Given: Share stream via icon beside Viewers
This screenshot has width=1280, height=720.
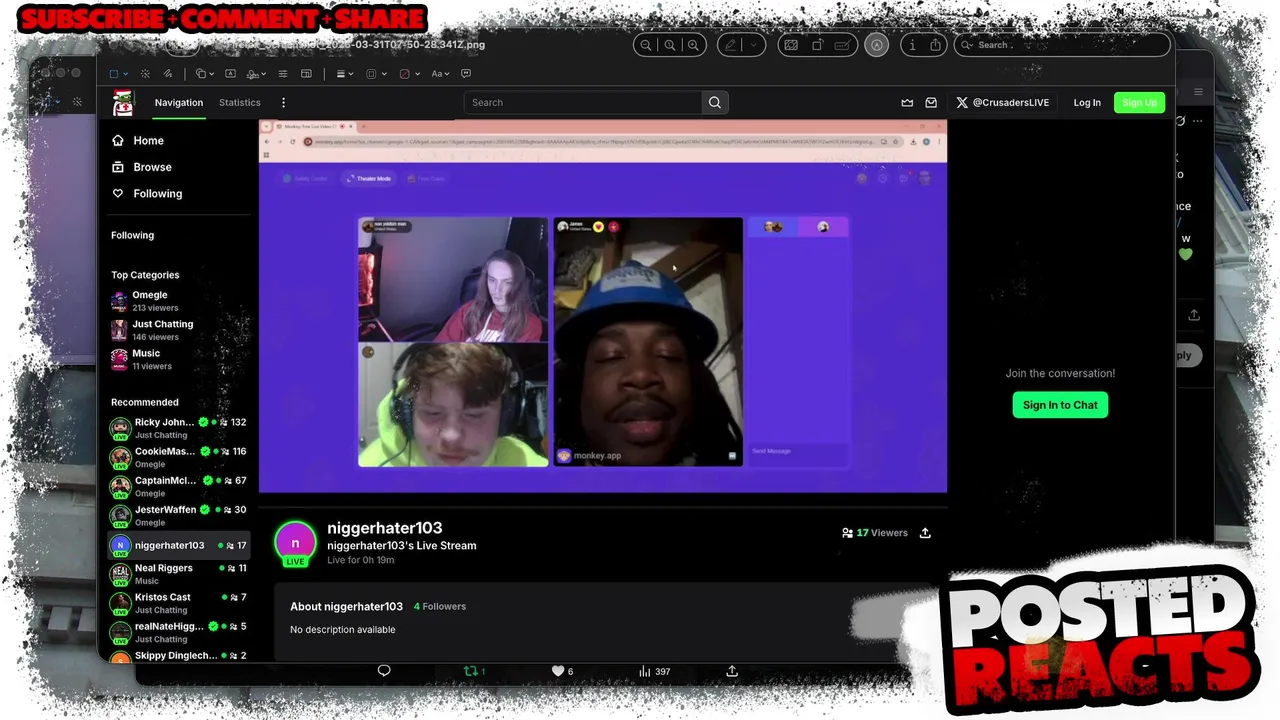Looking at the screenshot, I should click(x=925, y=533).
